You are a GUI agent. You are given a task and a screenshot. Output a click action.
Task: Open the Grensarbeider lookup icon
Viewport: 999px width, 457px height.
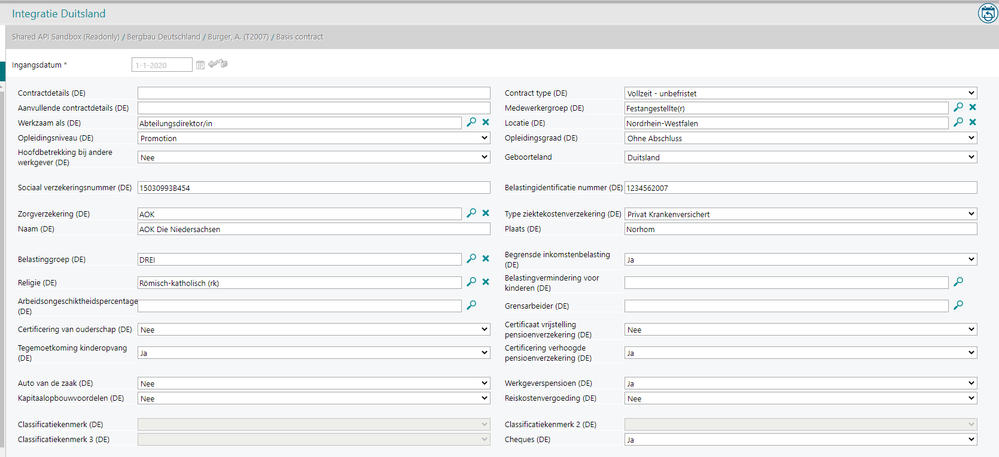(957, 305)
